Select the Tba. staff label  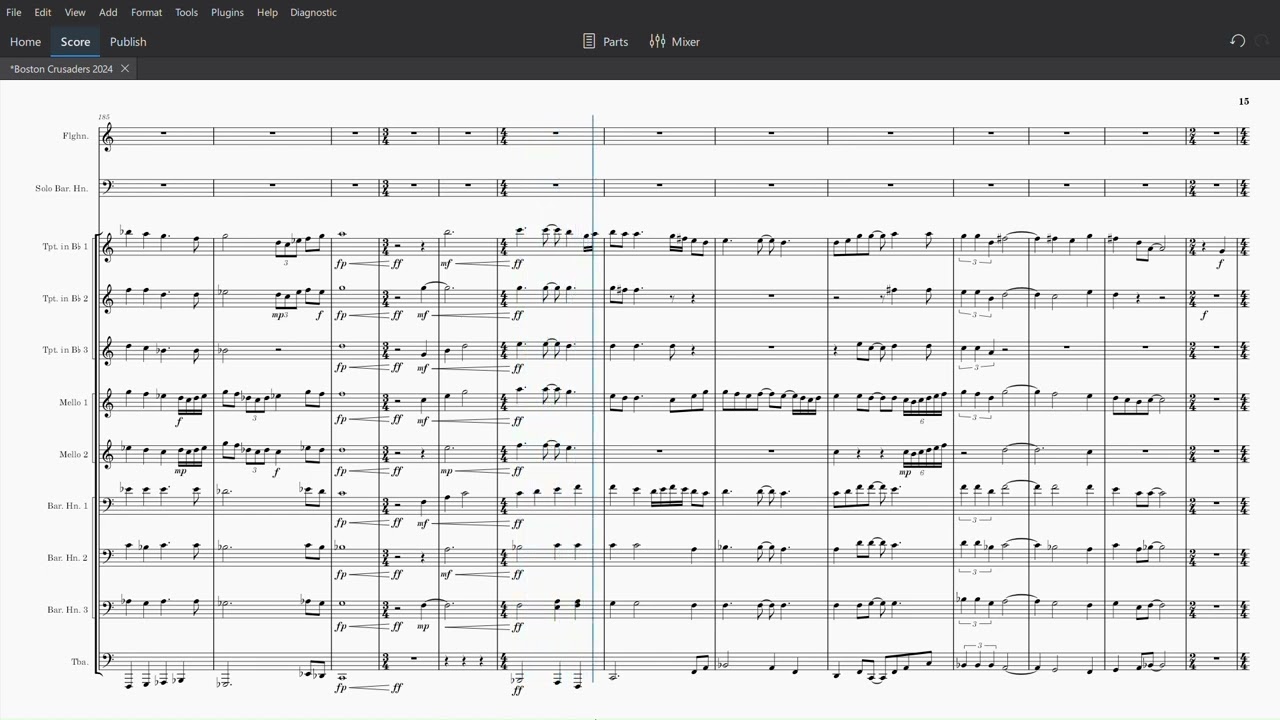[80, 662]
